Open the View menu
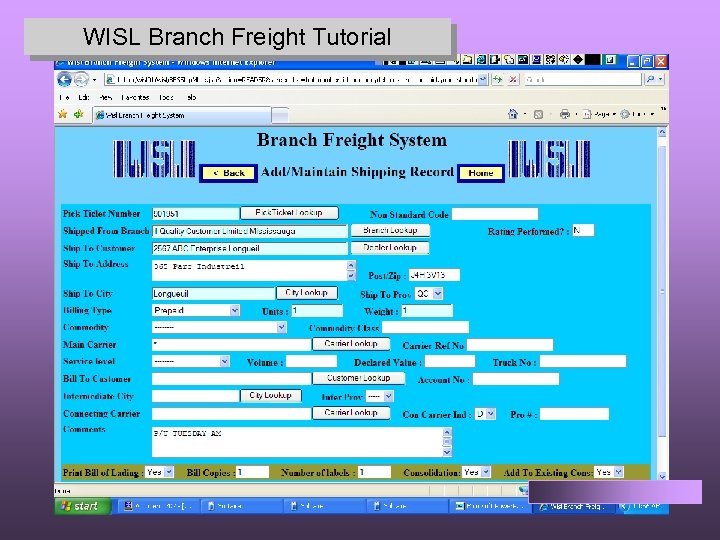This screenshot has height=540, width=720. tap(106, 97)
